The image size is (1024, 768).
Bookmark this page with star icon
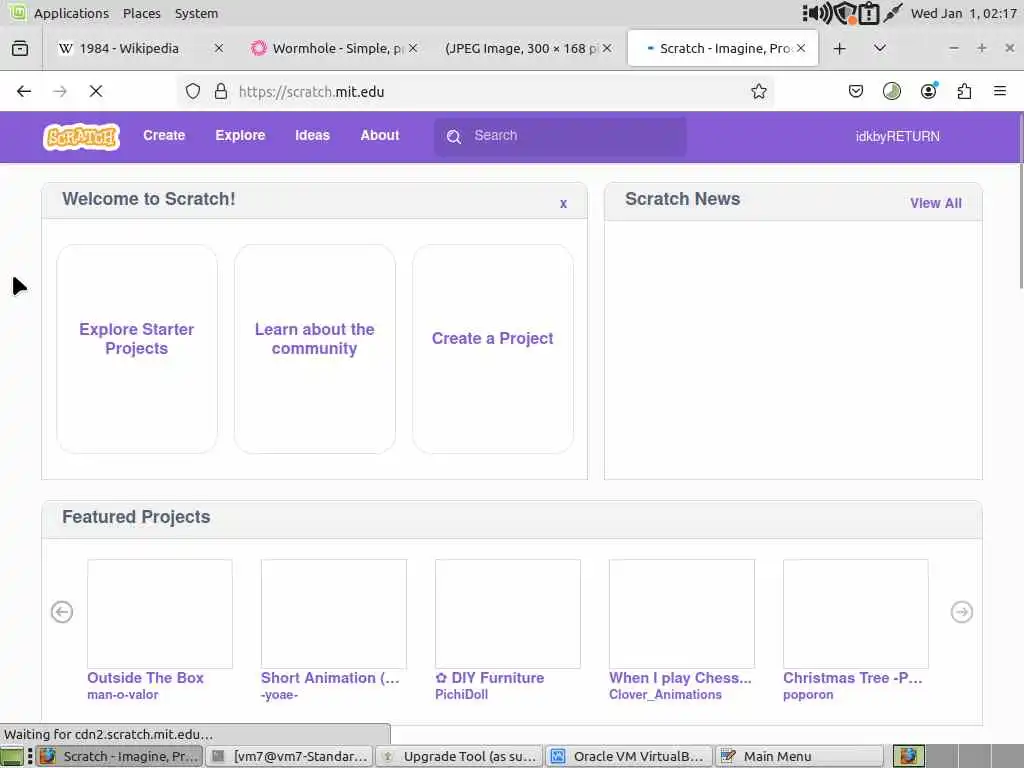758,91
